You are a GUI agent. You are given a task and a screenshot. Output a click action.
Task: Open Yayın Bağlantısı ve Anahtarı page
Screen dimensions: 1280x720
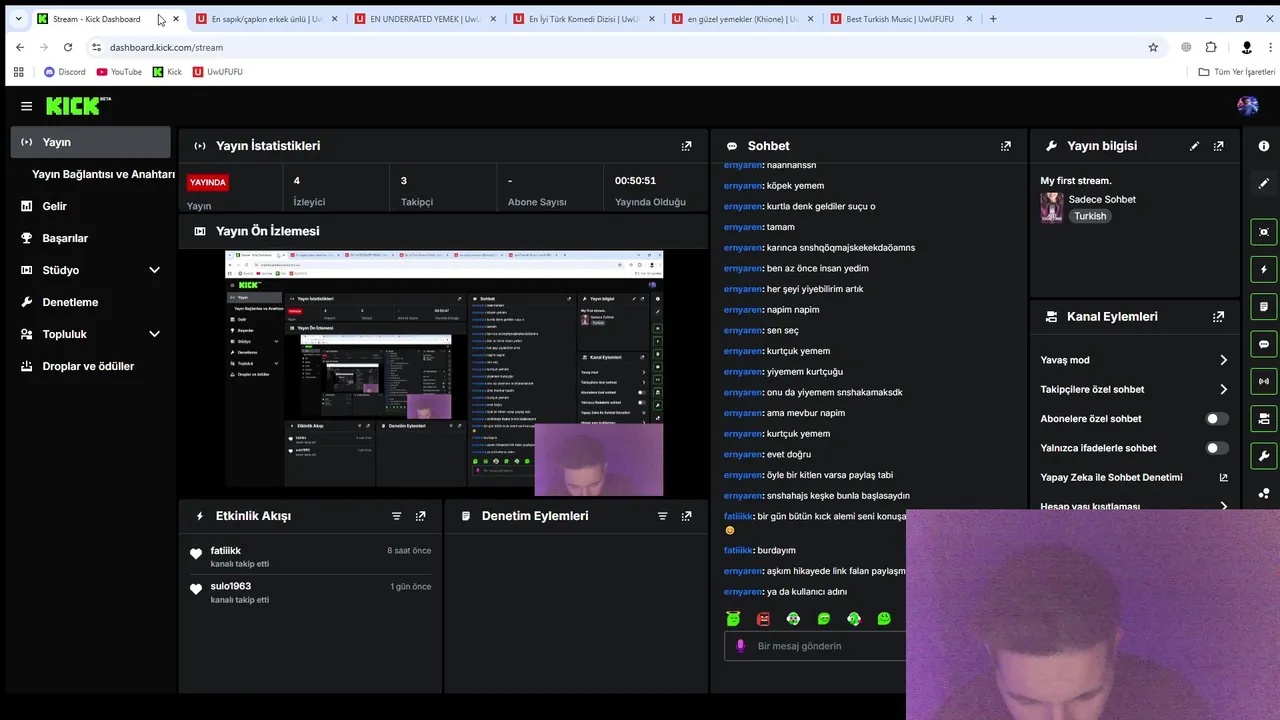(x=103, y=174)
